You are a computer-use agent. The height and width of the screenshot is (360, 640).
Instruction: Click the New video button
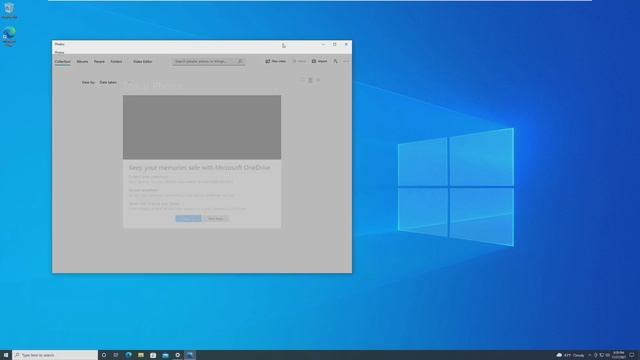[276, 61]
